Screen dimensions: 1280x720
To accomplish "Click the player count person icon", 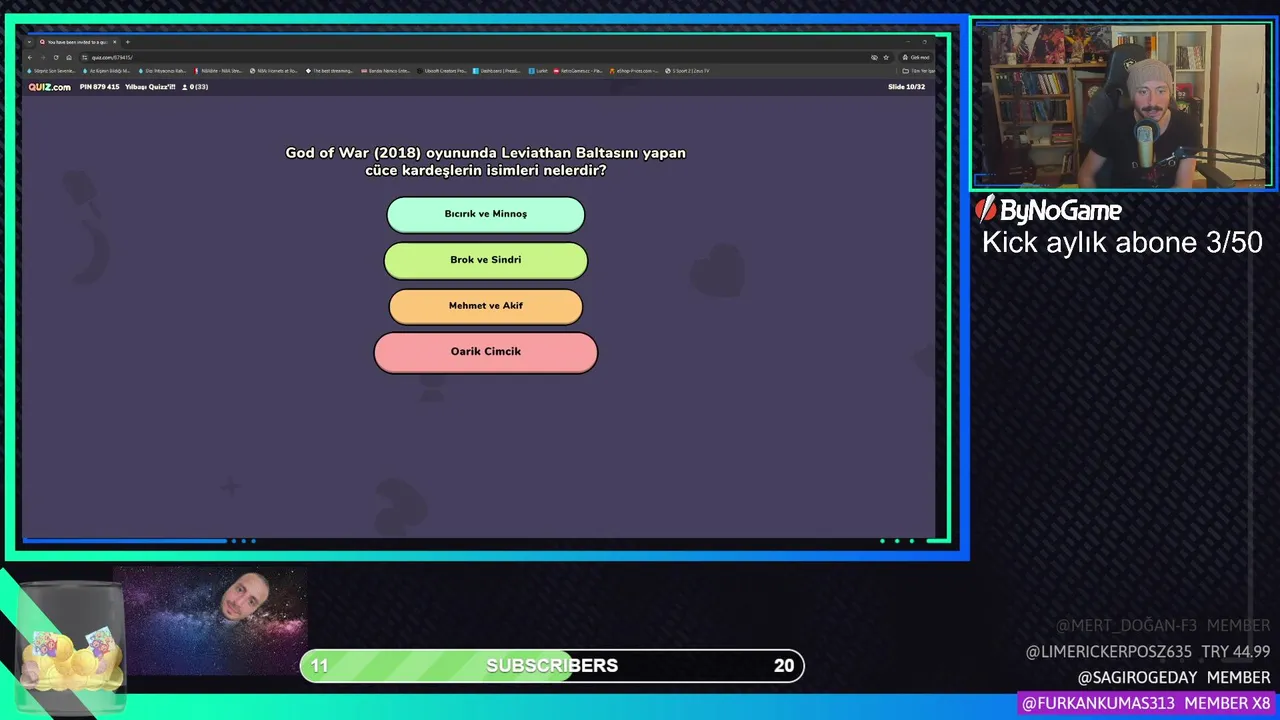I will (185, 87).
